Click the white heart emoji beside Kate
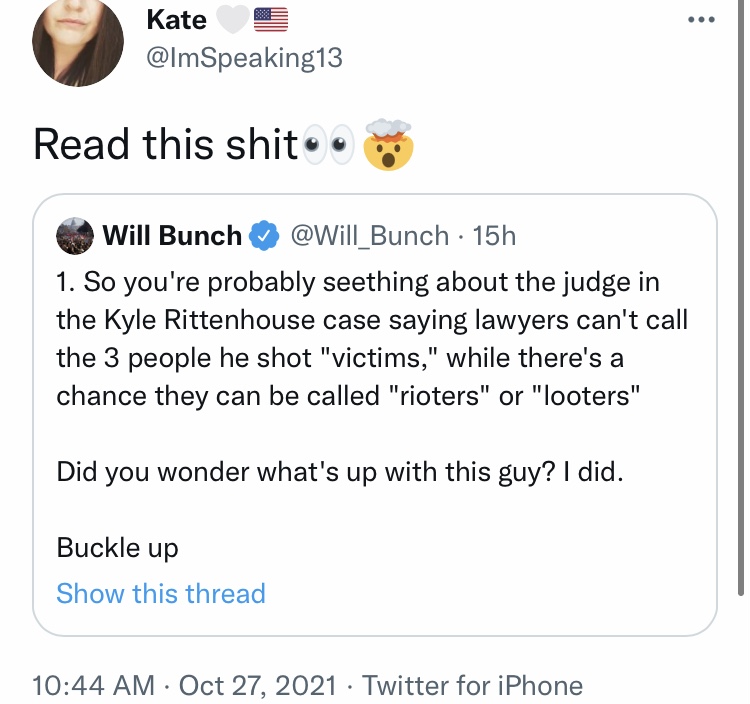The width and height of the screenshot is (750, 704). (x=233, y=20)
